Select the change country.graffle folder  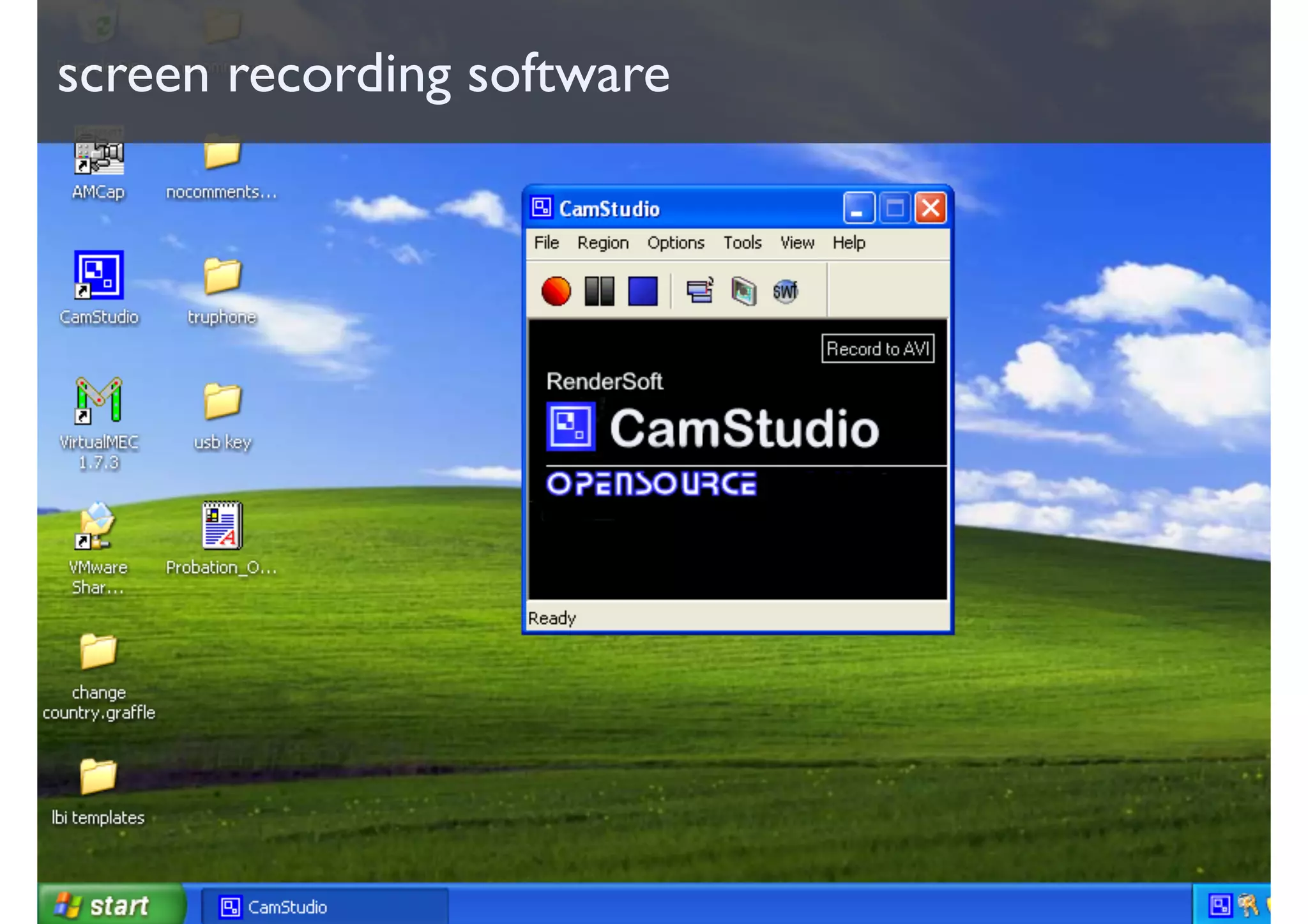98,677
